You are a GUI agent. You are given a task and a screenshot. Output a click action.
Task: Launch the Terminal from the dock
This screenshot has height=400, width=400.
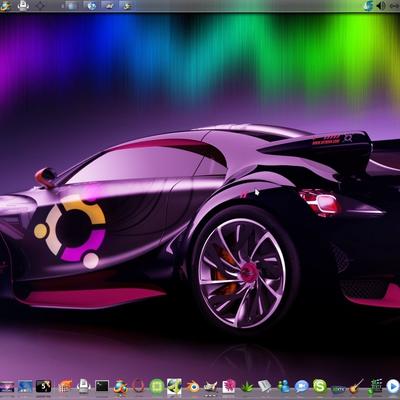pos(102,386)
